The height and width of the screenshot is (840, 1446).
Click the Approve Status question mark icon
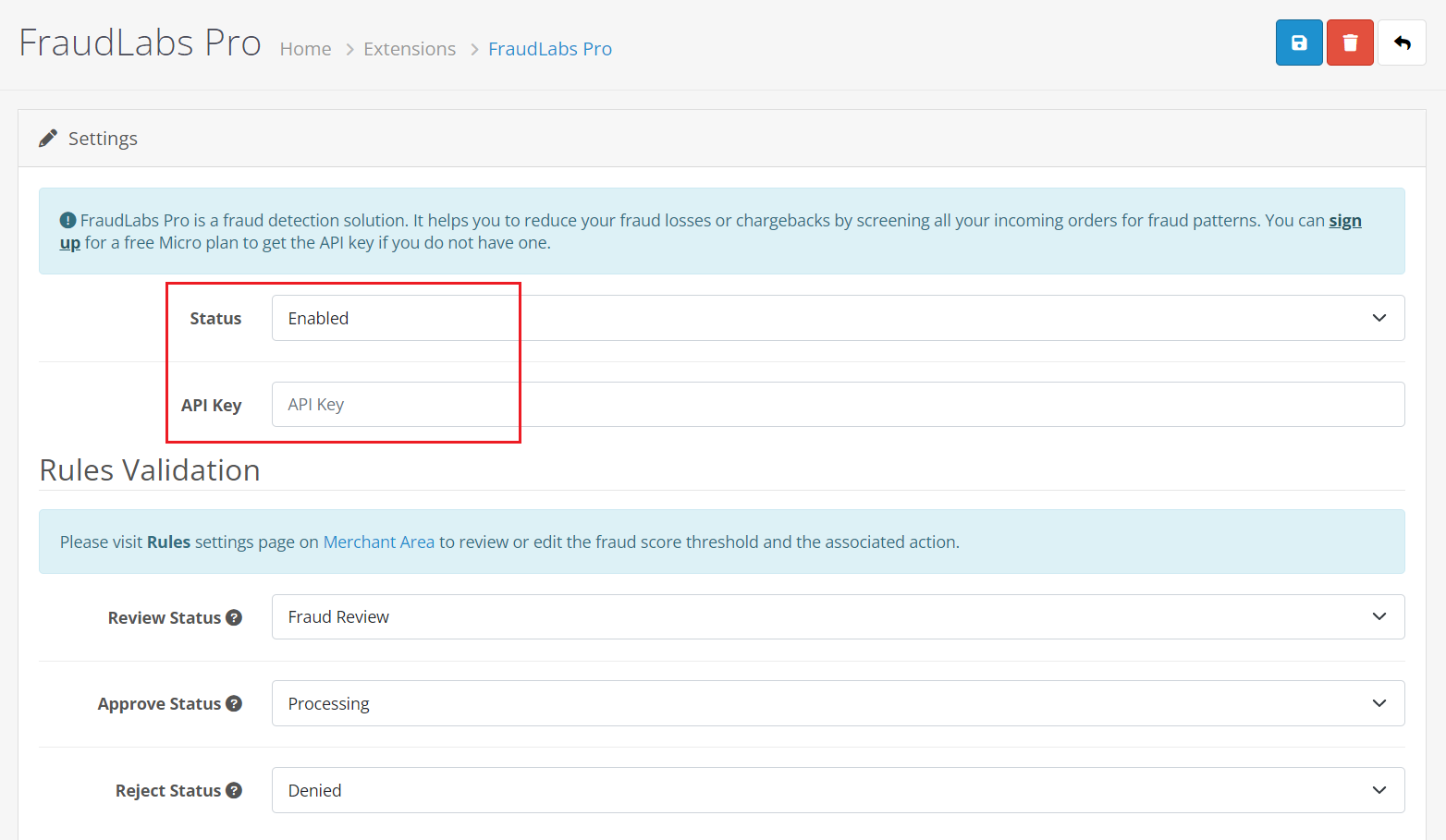236,703
